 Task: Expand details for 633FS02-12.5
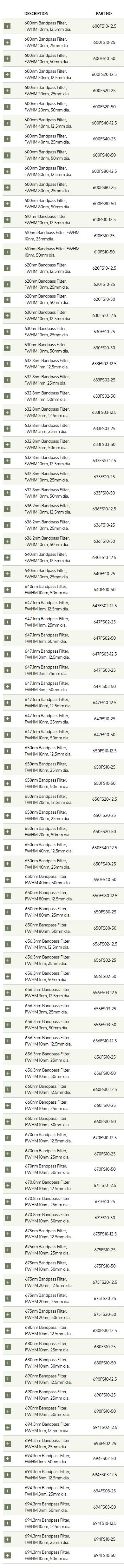(x=7, y=364)
